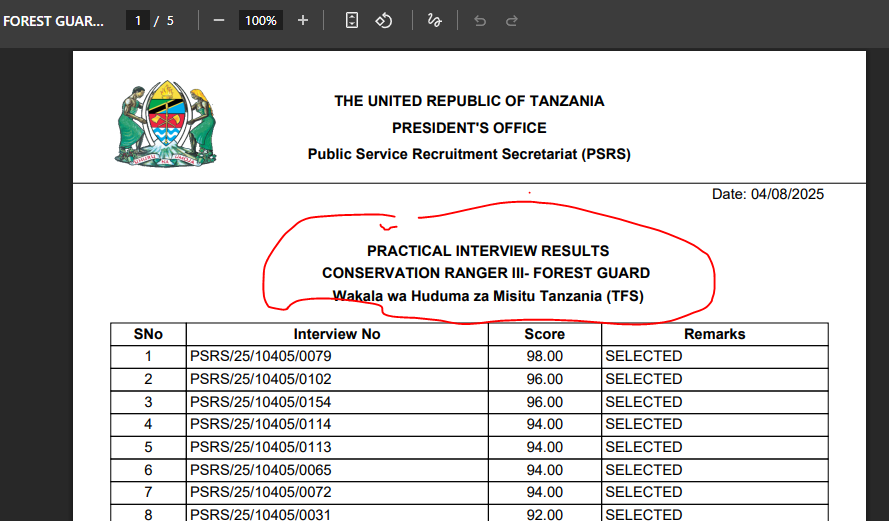Click the current page number field
The width and height of the screenshot is (889, 521).
[137, 20]
